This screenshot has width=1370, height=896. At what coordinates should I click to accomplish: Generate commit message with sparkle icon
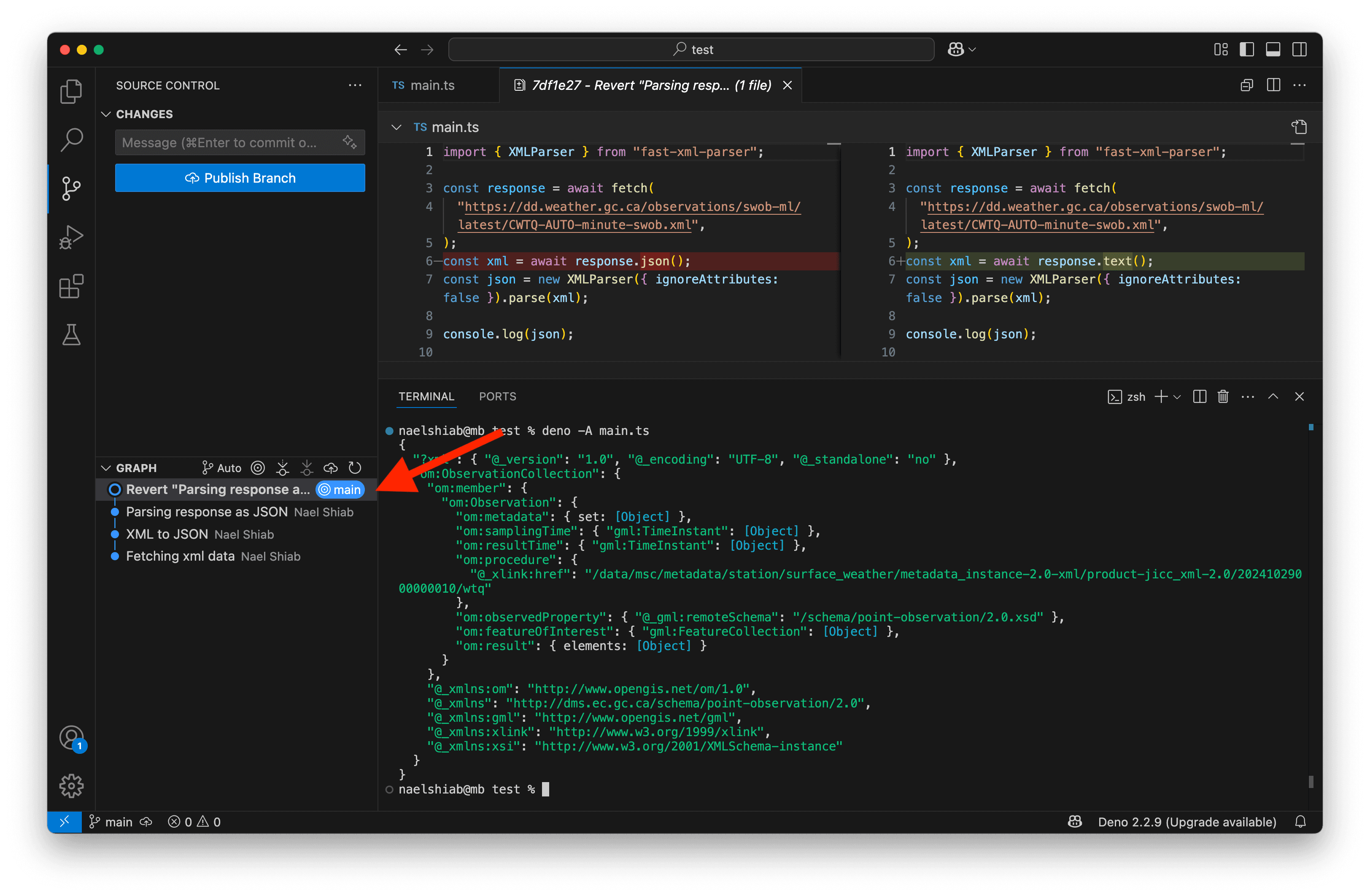click(x=349, y=142)
